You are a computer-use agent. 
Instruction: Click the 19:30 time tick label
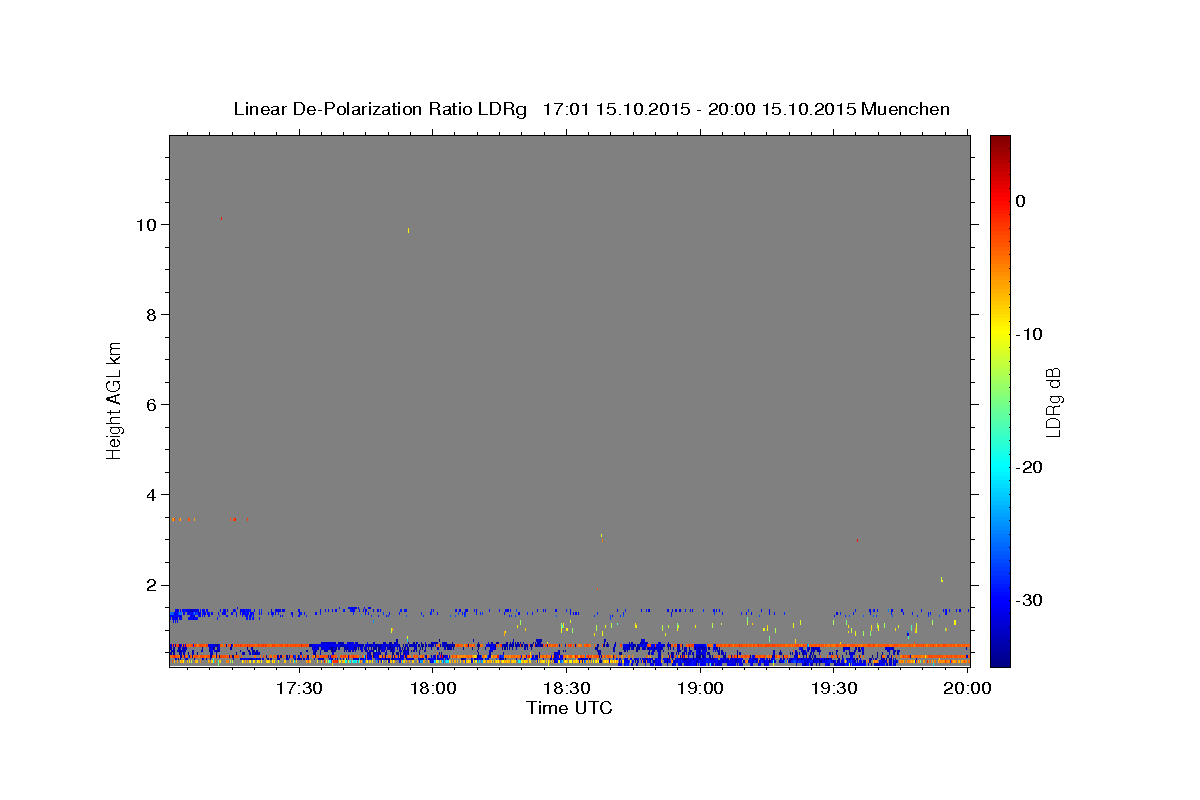pos(834,688)
